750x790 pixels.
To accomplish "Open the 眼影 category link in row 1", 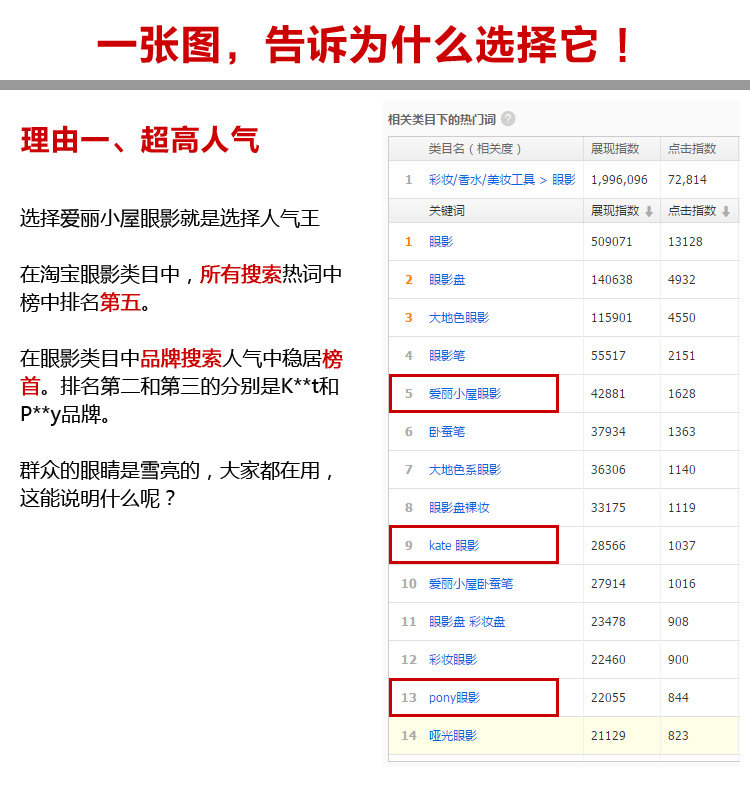I will coord(564,180).
